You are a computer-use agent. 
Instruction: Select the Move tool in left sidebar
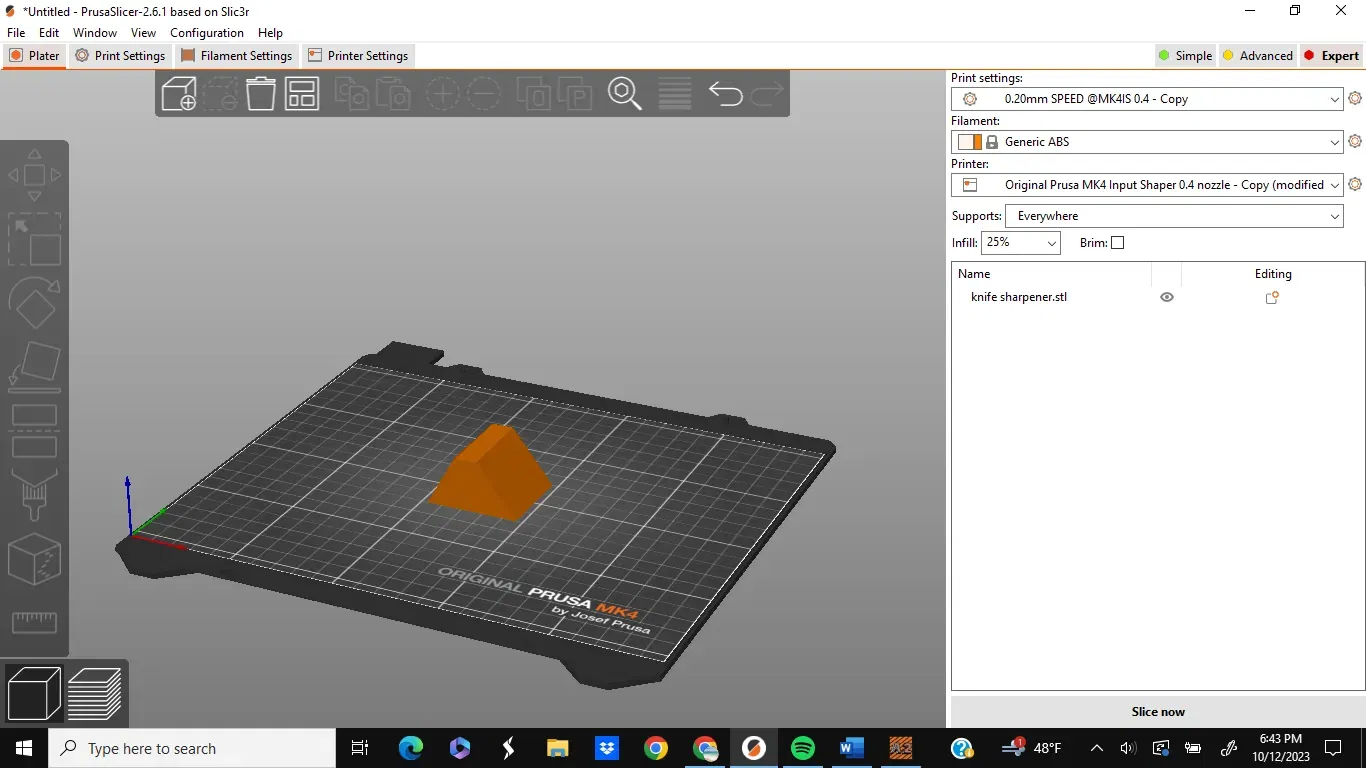pos(34,175)
